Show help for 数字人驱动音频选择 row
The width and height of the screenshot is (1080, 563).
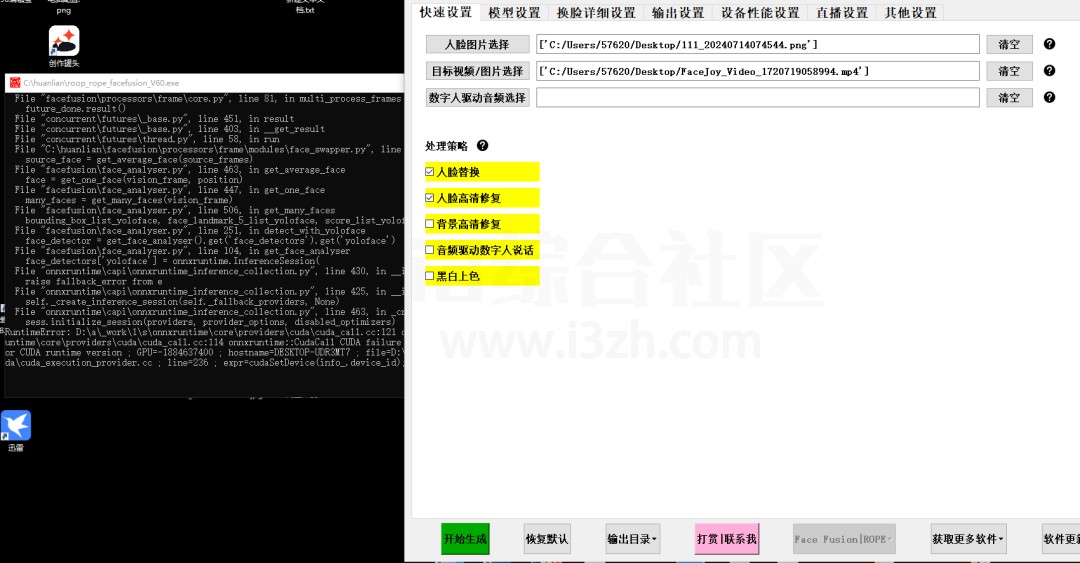pos(1049,97)
